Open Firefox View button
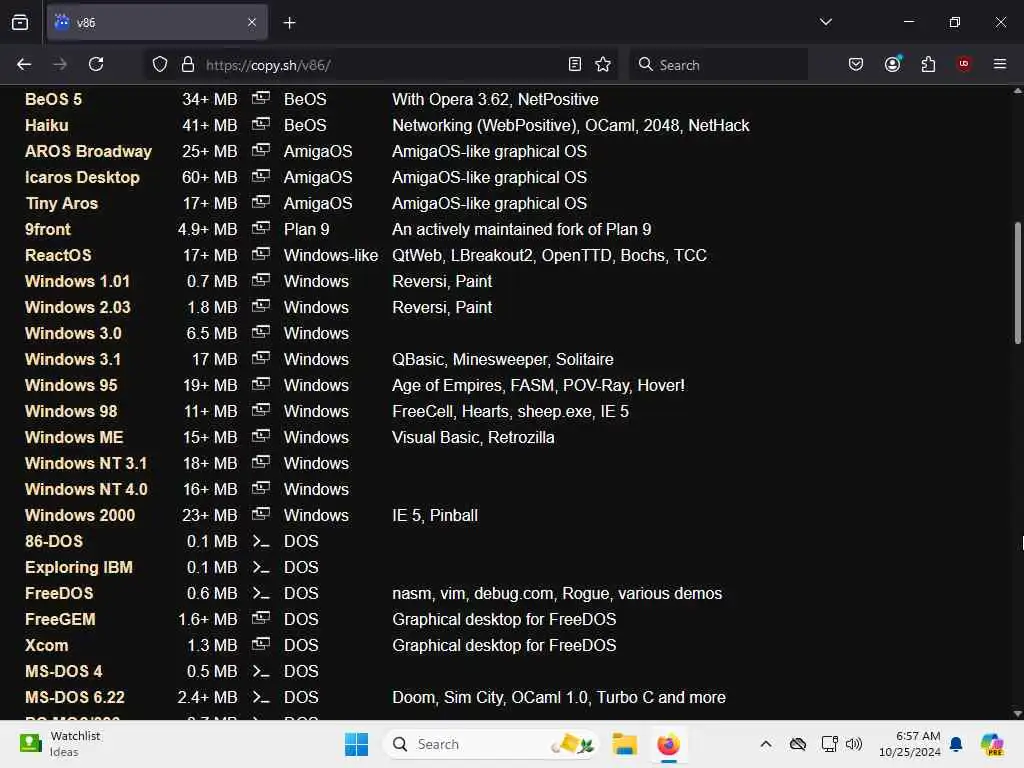 click(x=20, y=22)
